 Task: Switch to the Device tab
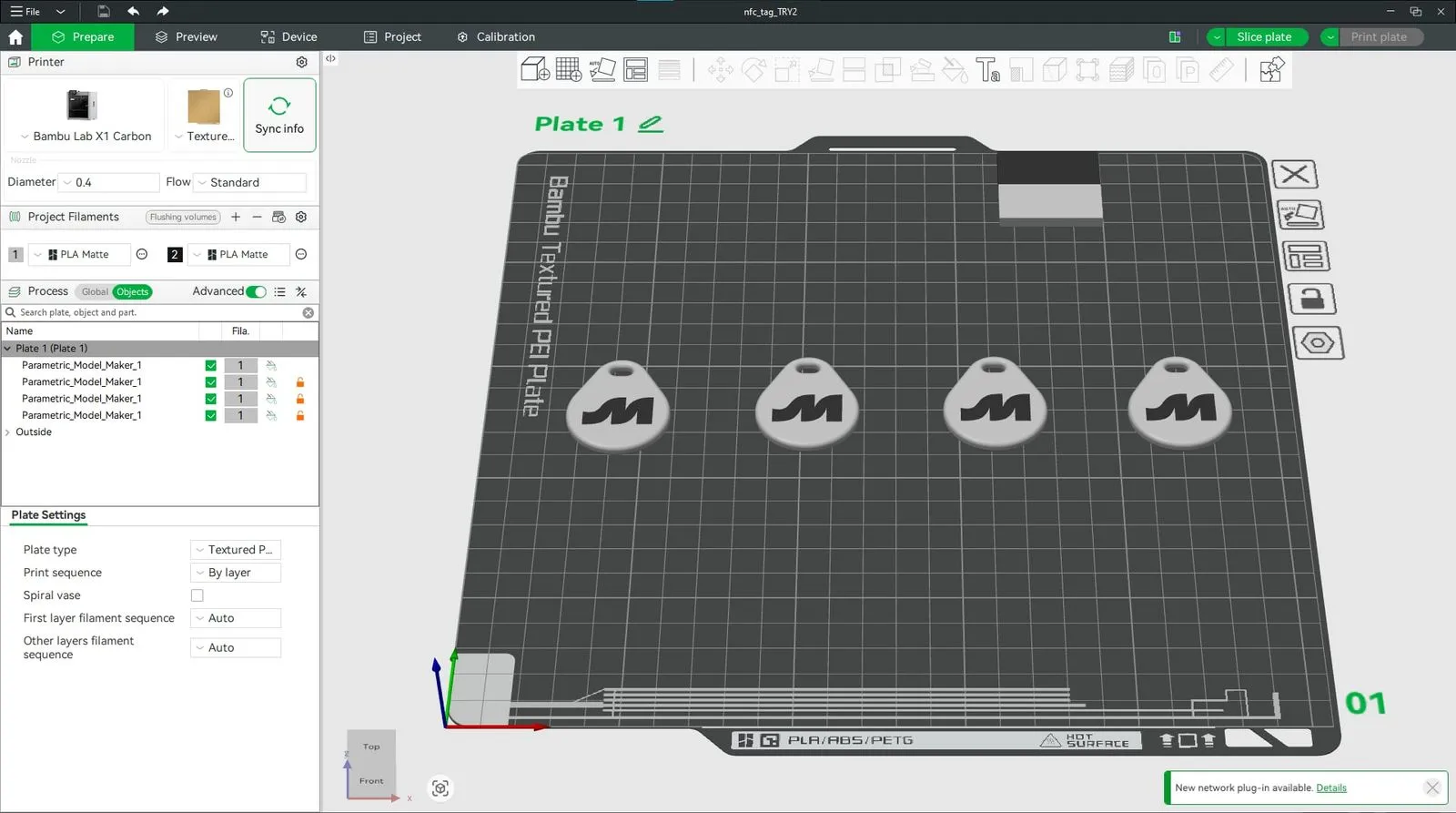[x=288, y=37]
